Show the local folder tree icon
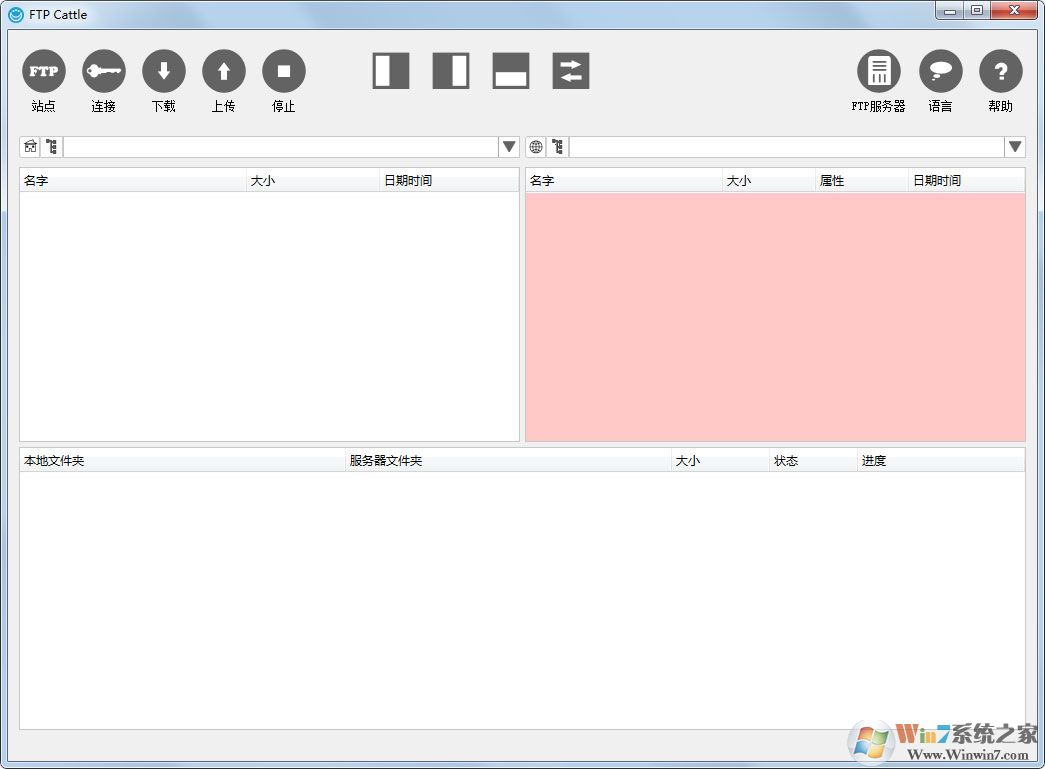This screenshot has width=1045, height=769. (51, 147)
